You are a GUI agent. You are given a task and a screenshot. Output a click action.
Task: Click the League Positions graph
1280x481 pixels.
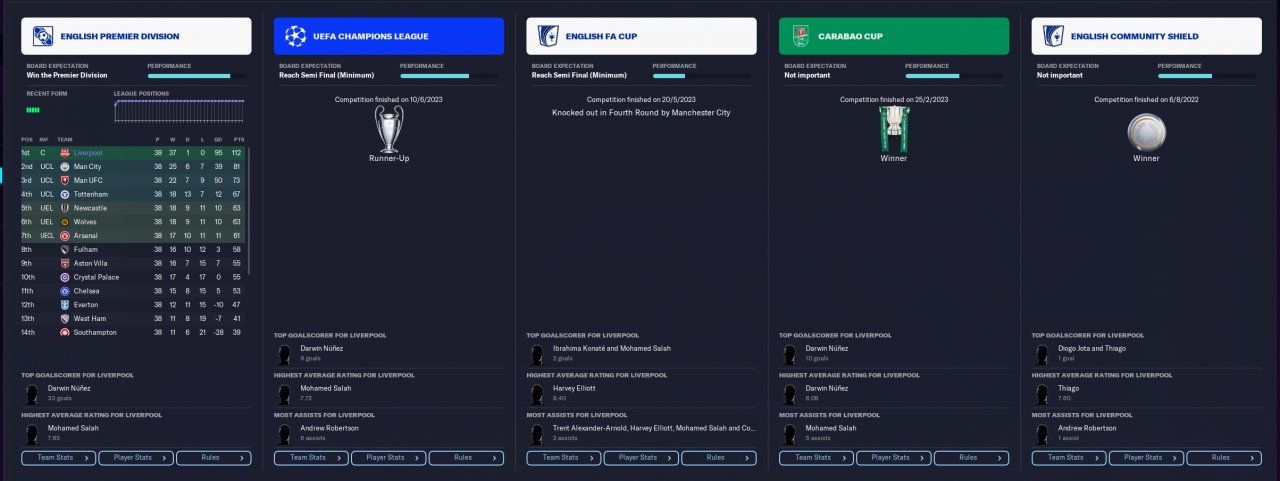click(178, 110)
